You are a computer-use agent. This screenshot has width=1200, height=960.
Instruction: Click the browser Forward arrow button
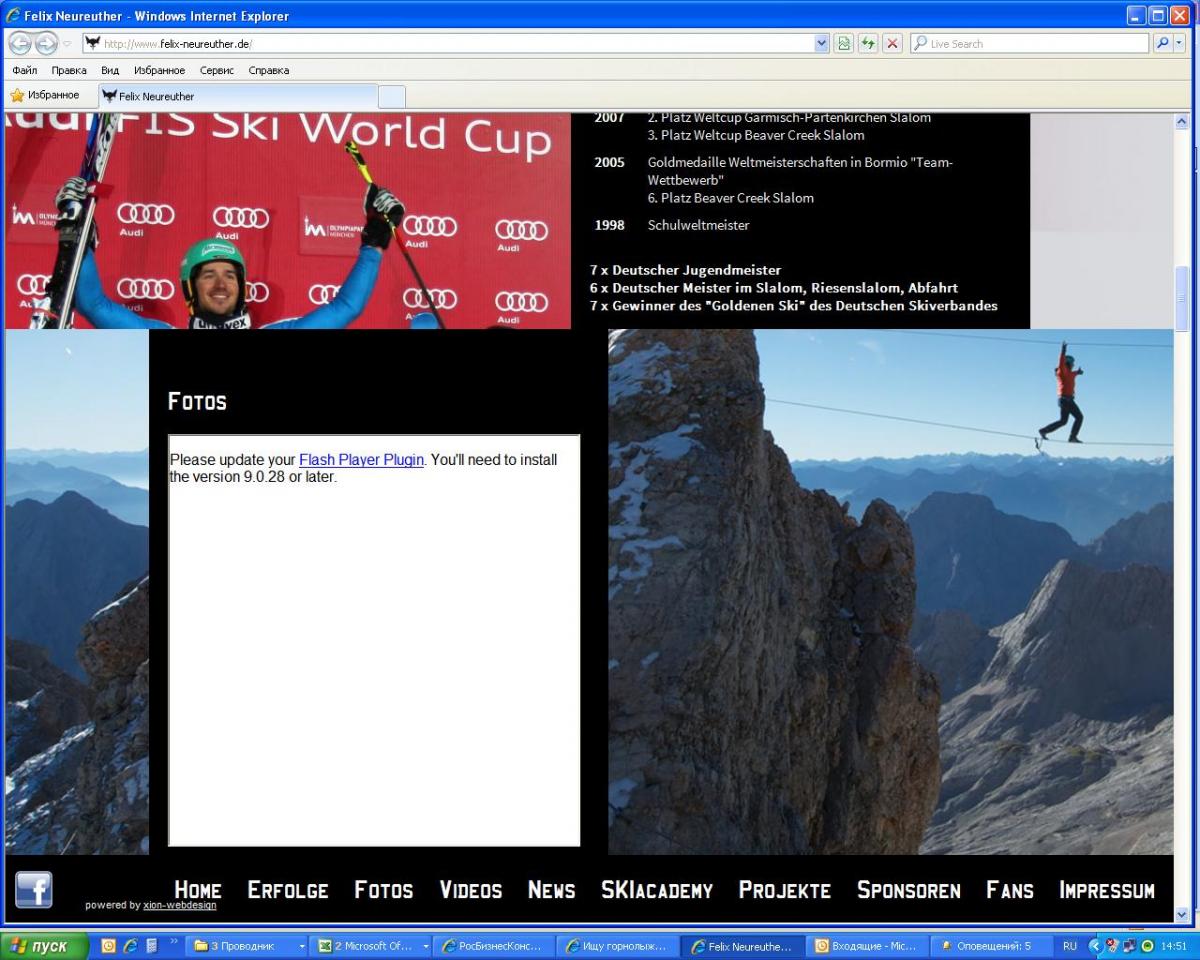coord(46,43)
